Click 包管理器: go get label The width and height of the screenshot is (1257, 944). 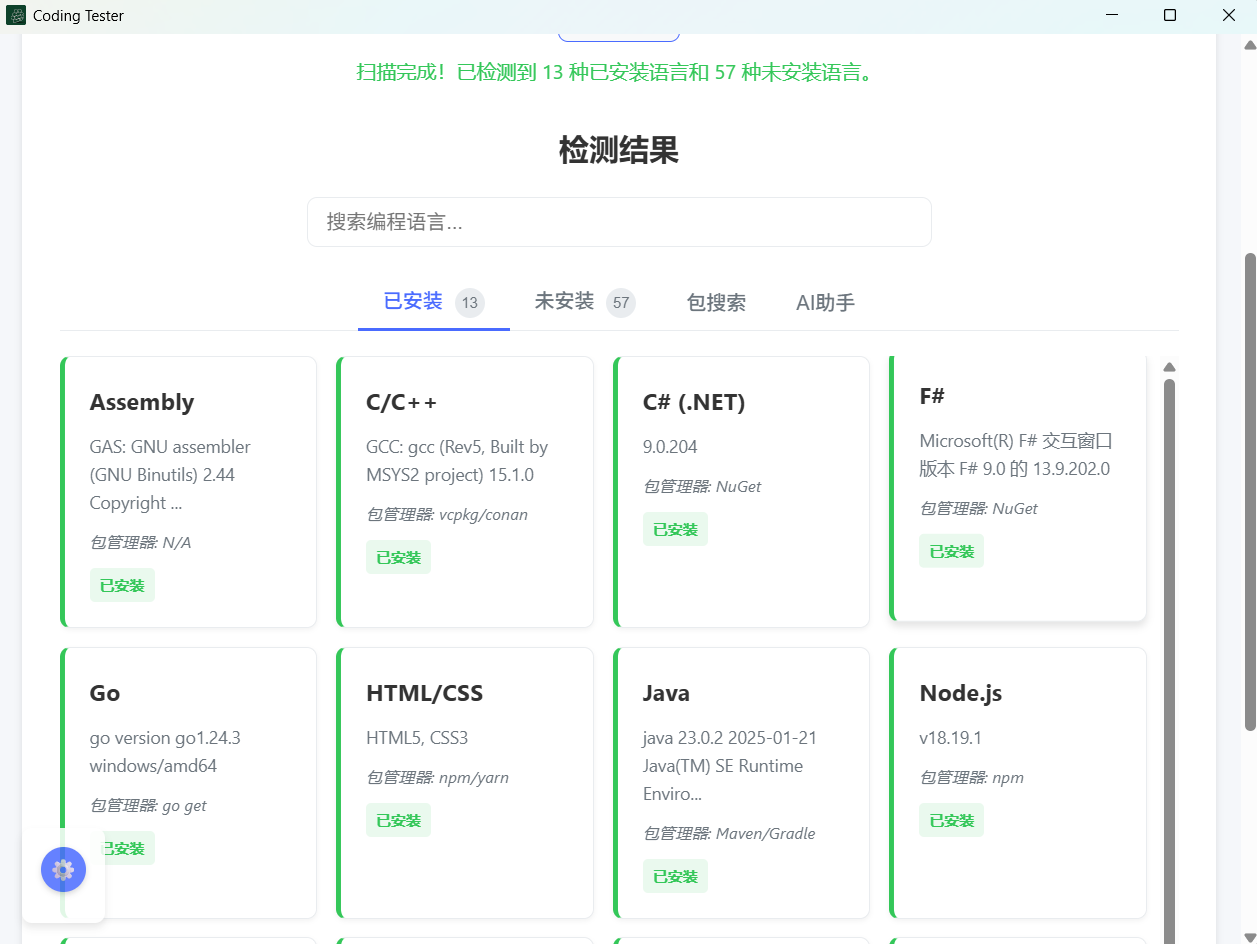coord(148,805)
